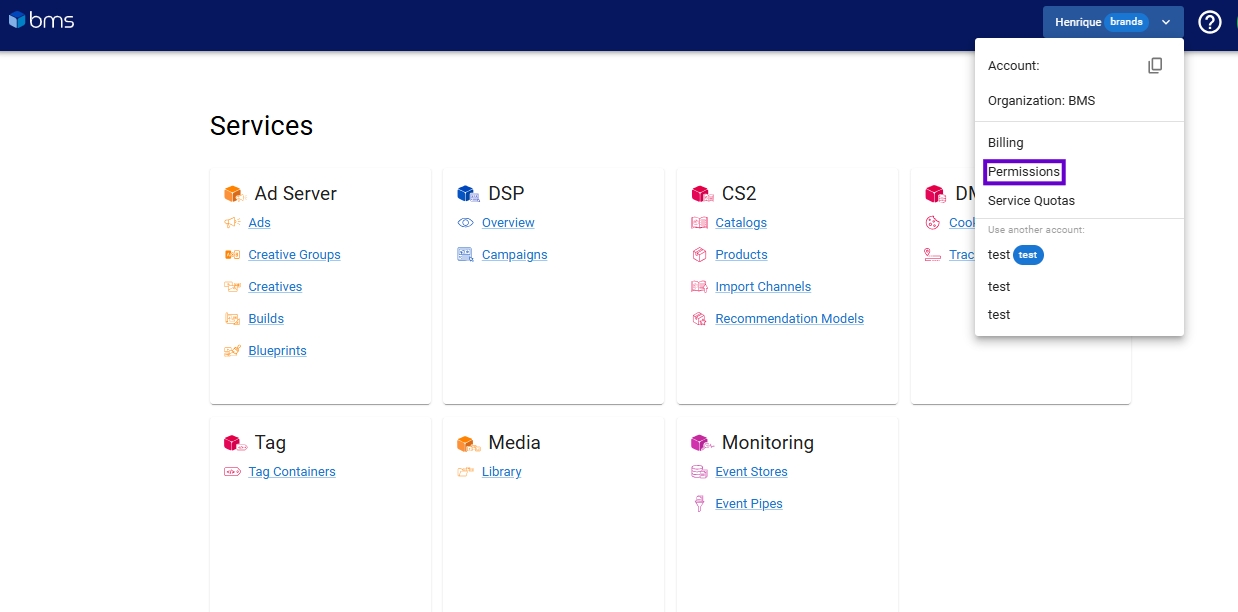Go to DSP Campaigns link
This screenshot has height=612, width=1238.
514,255
